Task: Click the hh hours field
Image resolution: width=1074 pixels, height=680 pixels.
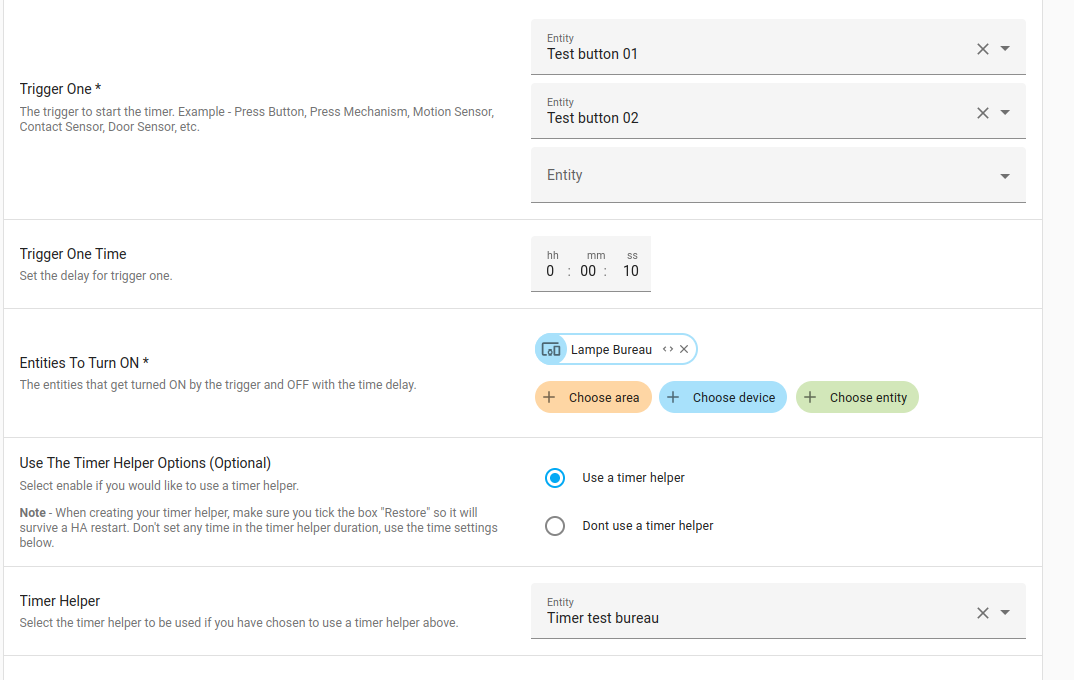Action: click(551, 270)
